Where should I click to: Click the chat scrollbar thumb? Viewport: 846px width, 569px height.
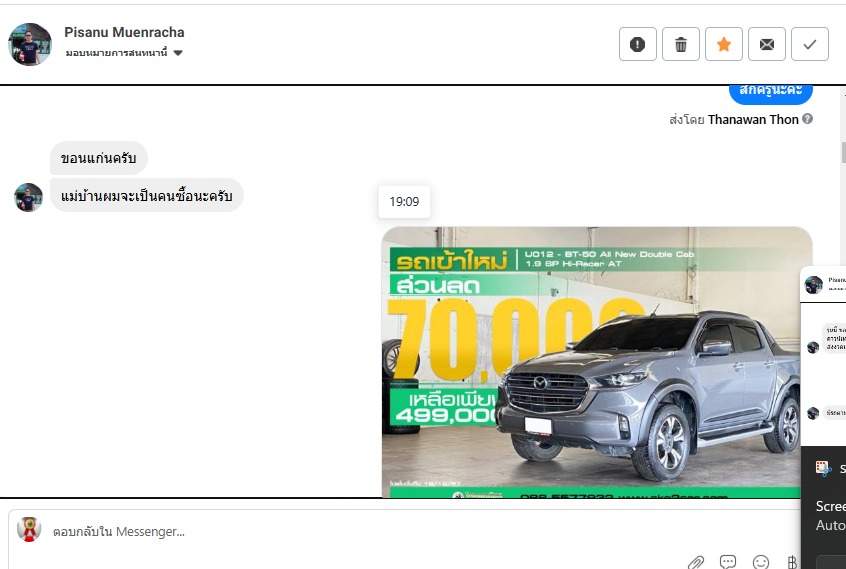coord(843,152)
